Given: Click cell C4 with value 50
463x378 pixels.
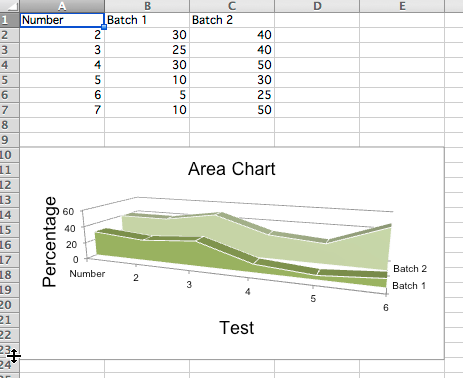Looking at the screenshot, I should (232, 65).
